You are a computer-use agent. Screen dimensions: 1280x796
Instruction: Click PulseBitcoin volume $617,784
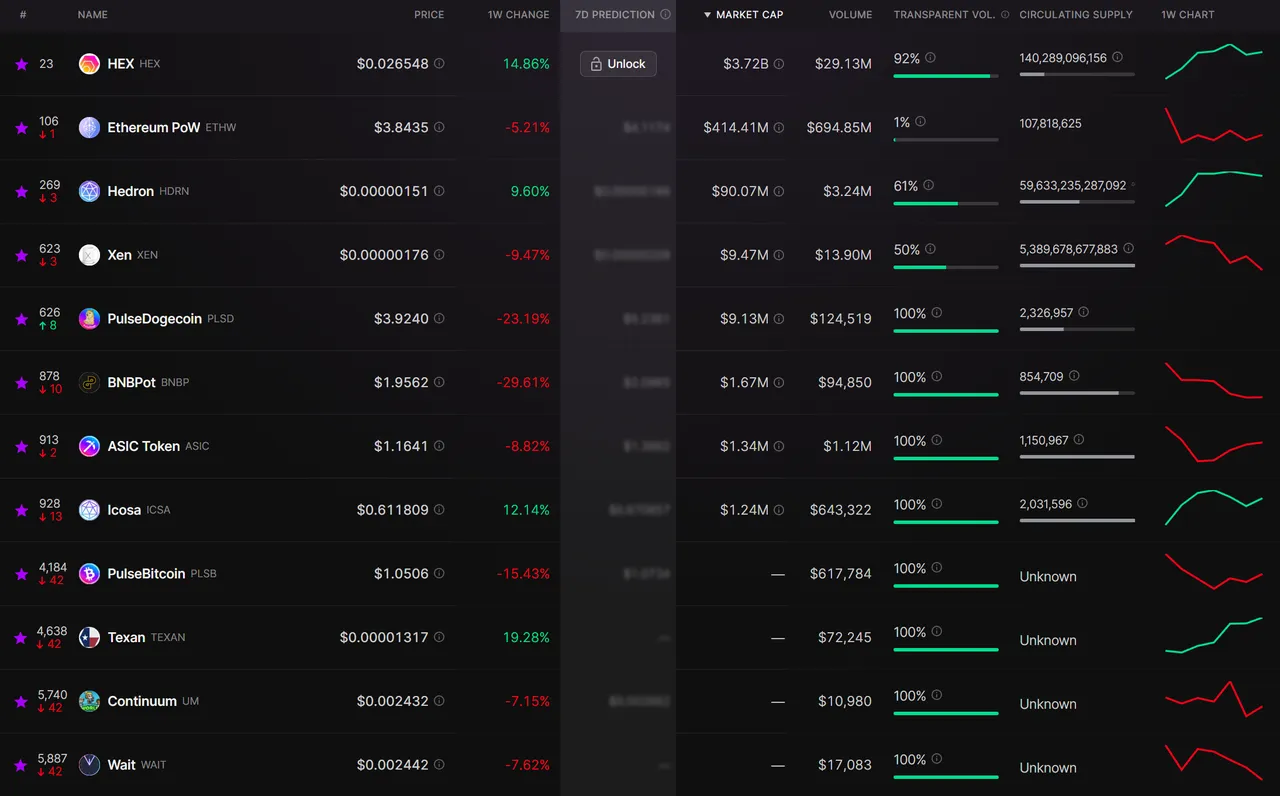tap(840, 574)
